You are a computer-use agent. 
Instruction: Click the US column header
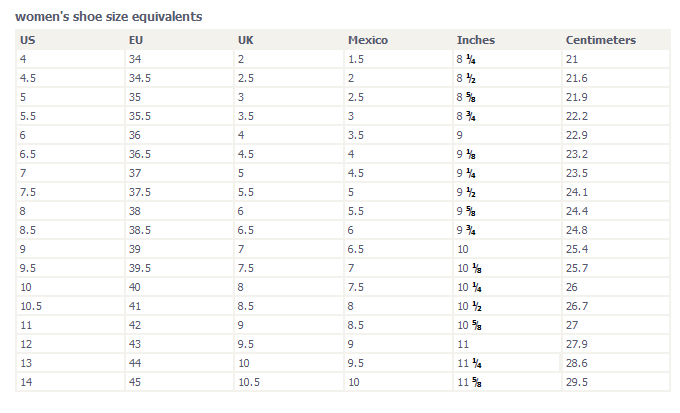coord(28,41)
